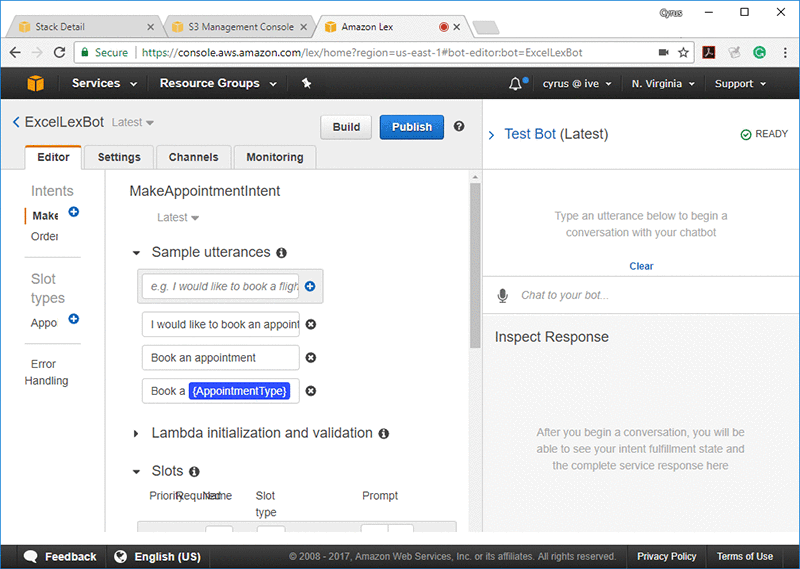The width and height of the screenshot is (800, 569).
Task: Open the Terms of Use link
Action: pos(744,556)
